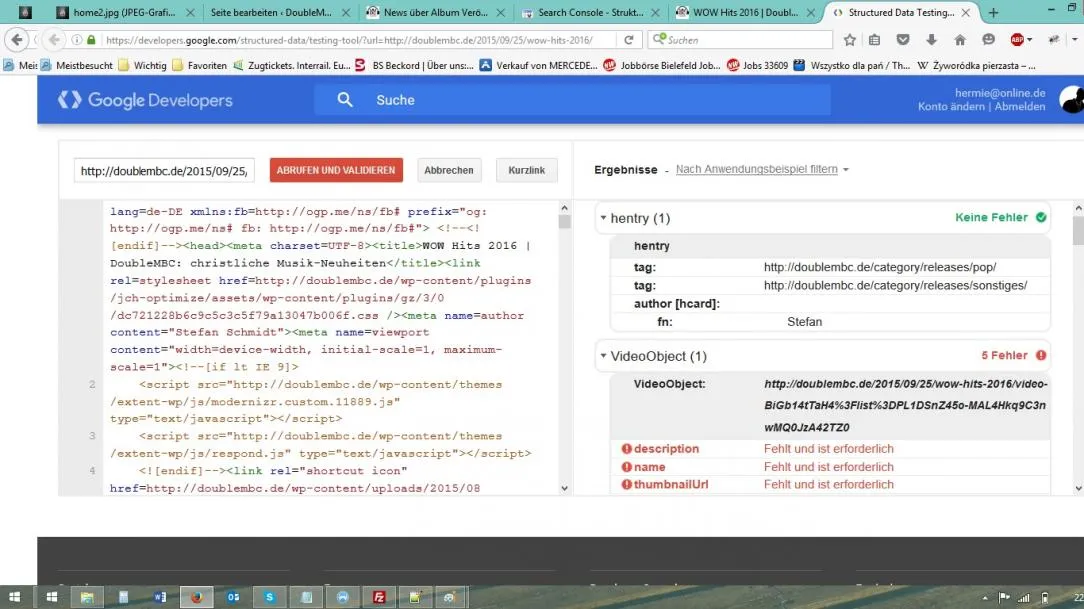
Task: Click the chat smiley icon in toolbar
Action: 989,40
